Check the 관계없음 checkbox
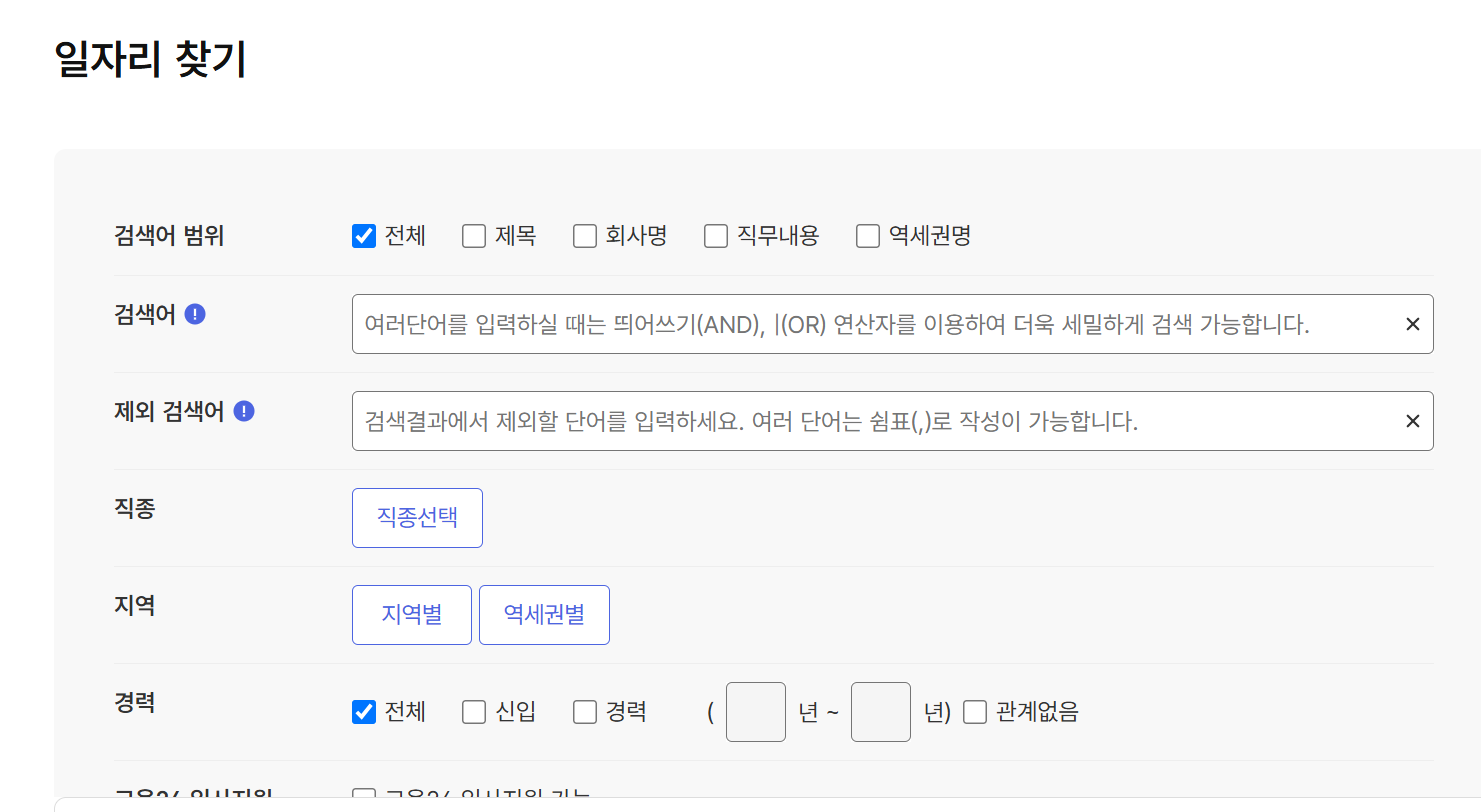The height and width of the screenshot is (812, 1481). 974,711
